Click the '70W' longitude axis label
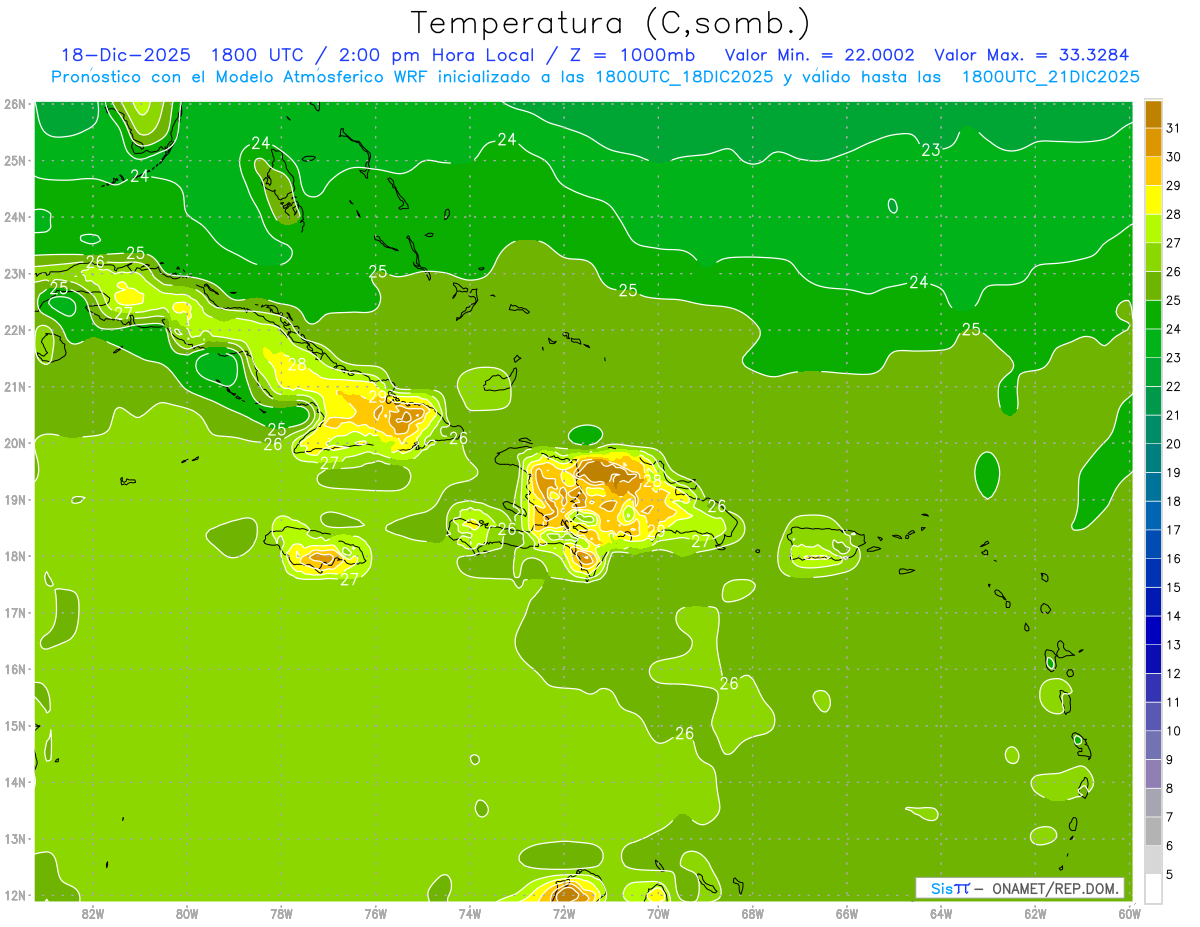Image resolution: width=1200 pixels, height=927 pixels. click(x=658, y=913)
